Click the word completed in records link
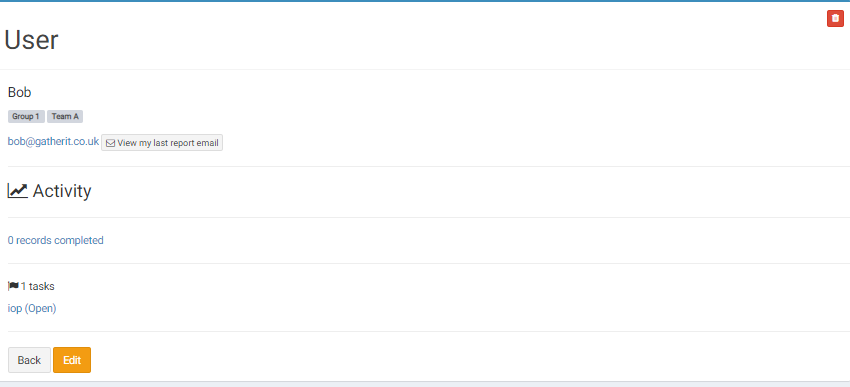This screenshot has height=387, width=850. click(79, 240)
